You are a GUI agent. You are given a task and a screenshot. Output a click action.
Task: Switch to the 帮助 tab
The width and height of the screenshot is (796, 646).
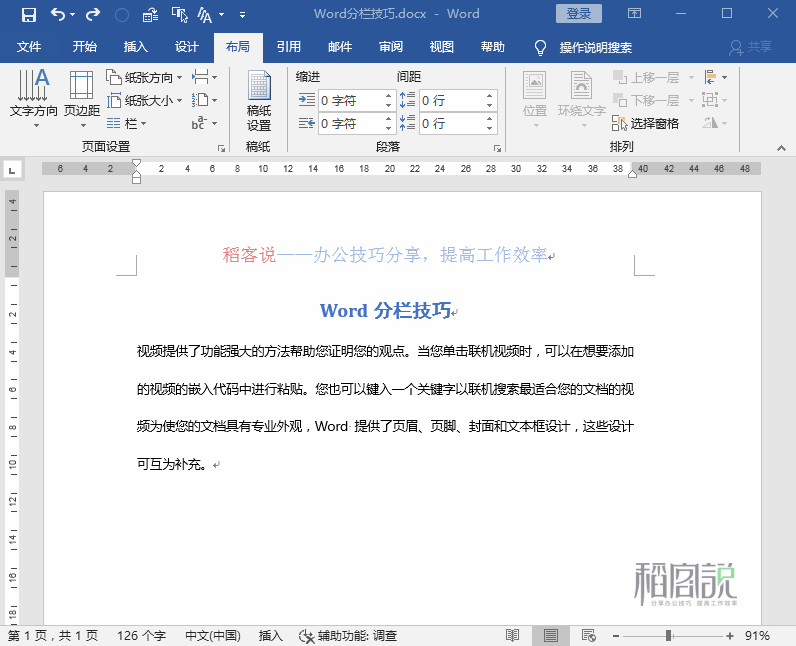[493, 47]
